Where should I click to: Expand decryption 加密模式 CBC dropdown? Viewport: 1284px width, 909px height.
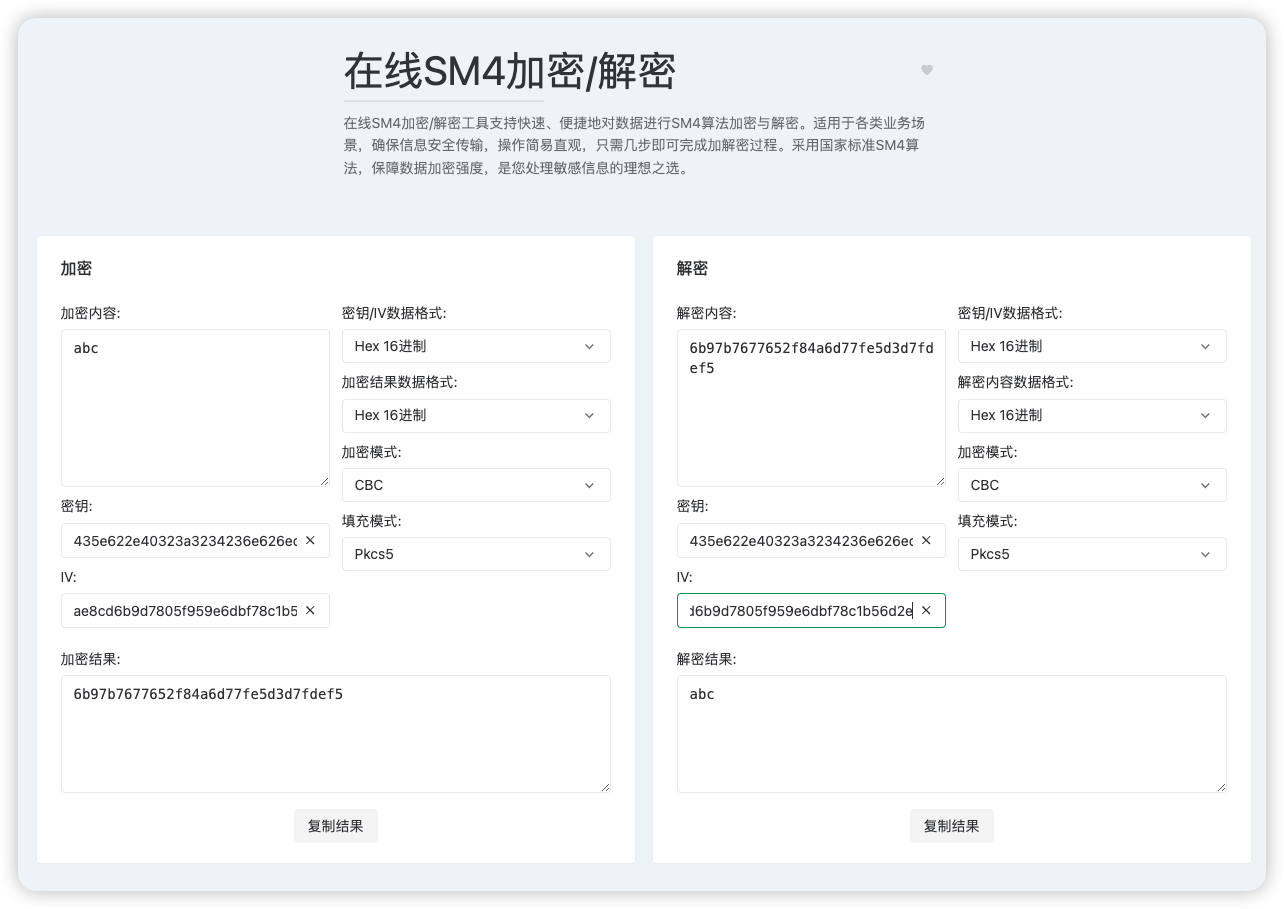[x=1092, y=485]
